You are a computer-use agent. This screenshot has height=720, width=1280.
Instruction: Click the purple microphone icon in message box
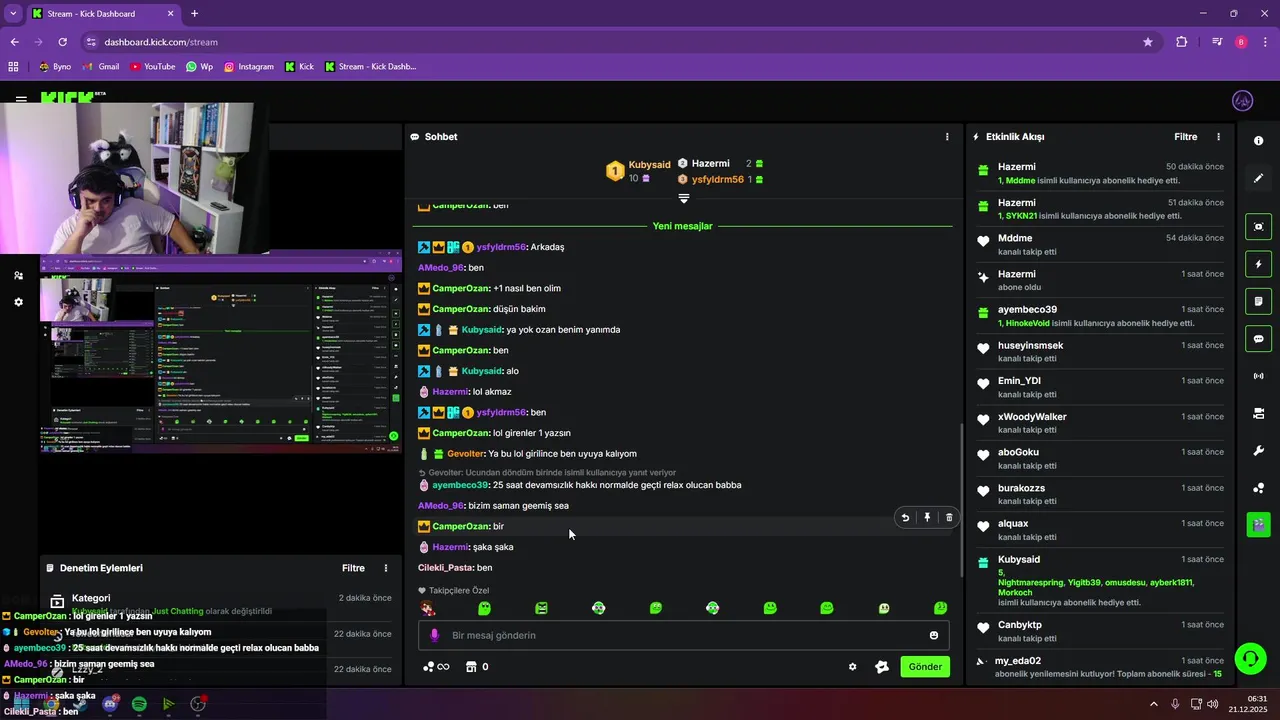coord(434,635)
